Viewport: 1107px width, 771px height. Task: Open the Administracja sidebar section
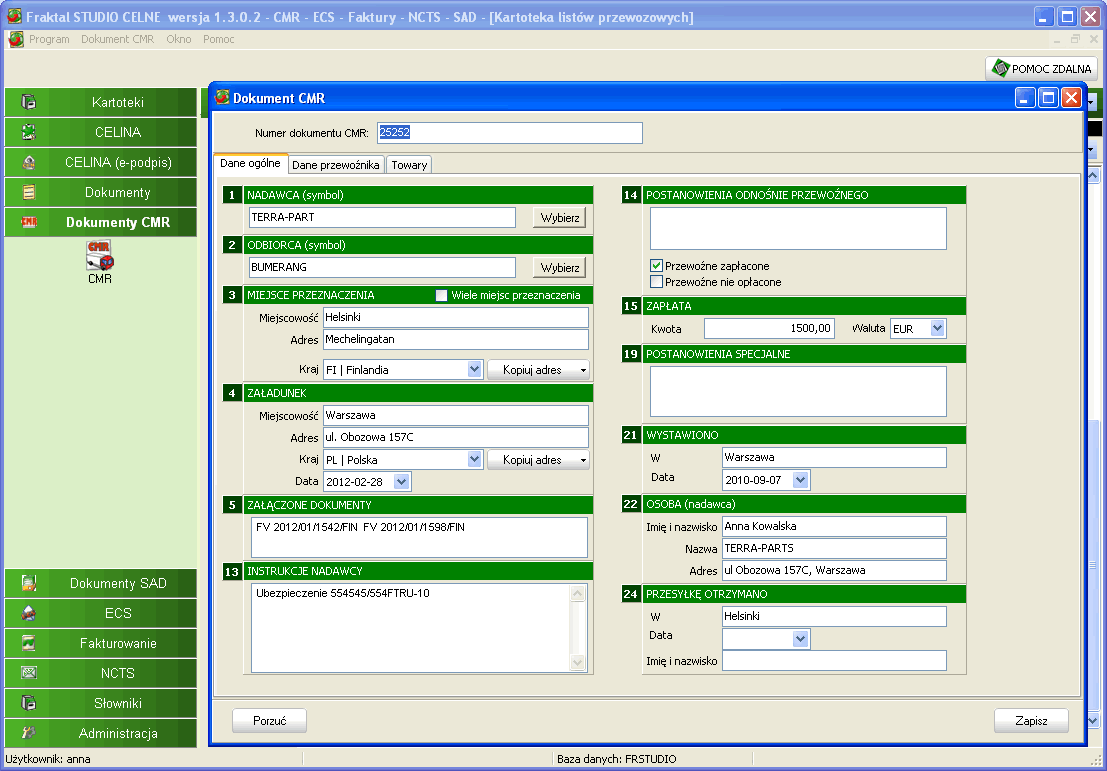click(100, 733)
